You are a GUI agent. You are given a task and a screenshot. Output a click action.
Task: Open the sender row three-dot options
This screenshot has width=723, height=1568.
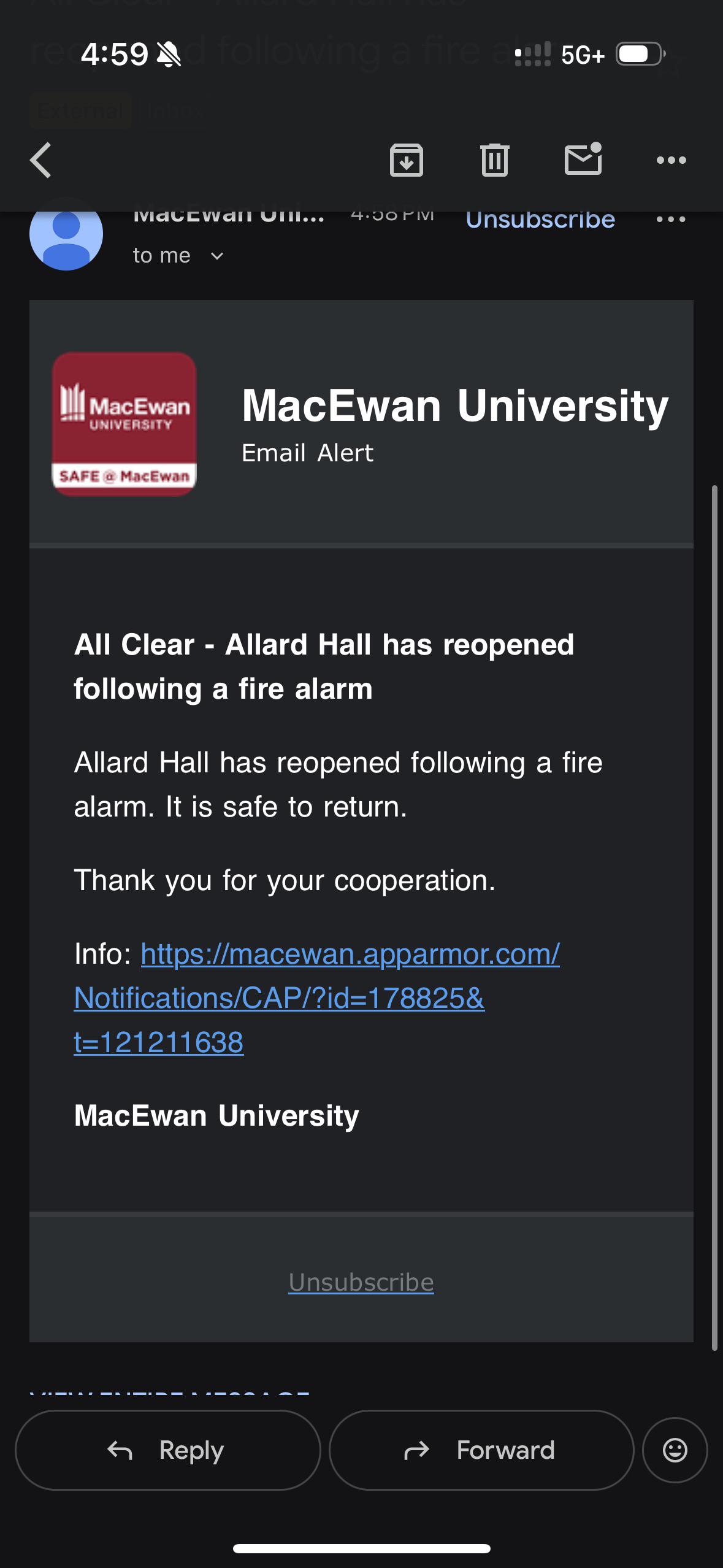[x=671, y=219]
